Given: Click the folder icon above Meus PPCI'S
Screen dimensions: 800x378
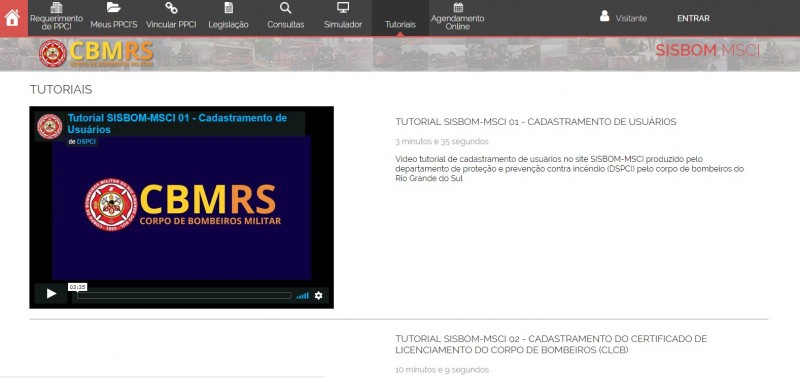Looking at the screenshot, I should click(114, 7).
